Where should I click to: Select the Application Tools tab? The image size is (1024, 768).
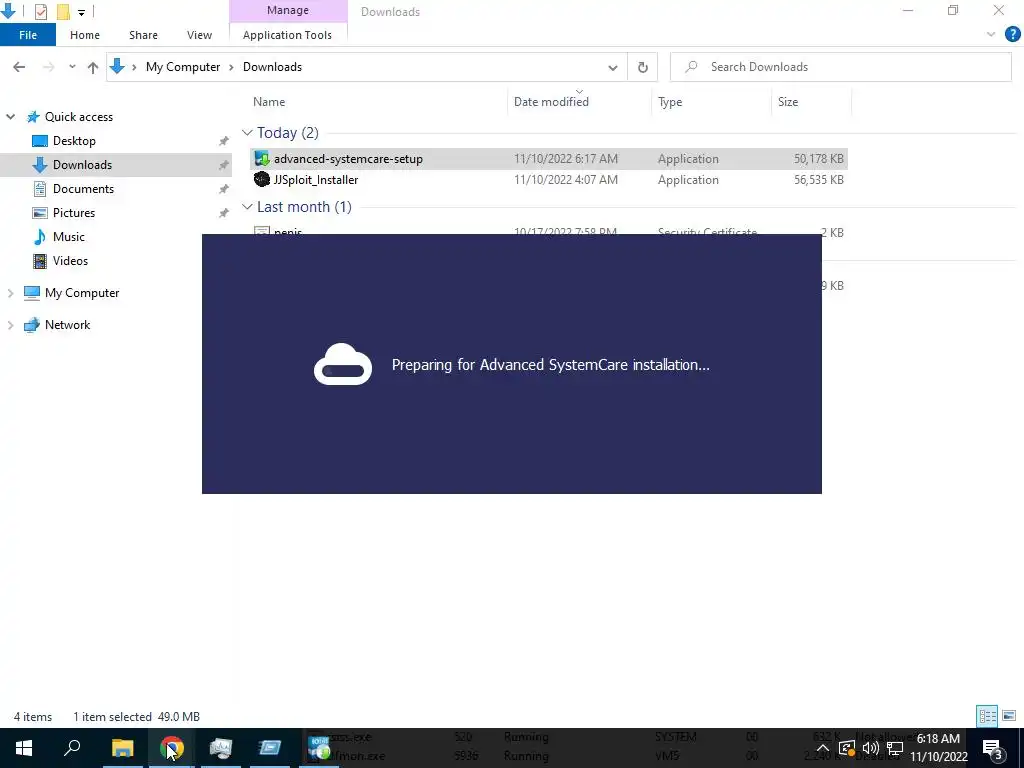coord(287,35)
